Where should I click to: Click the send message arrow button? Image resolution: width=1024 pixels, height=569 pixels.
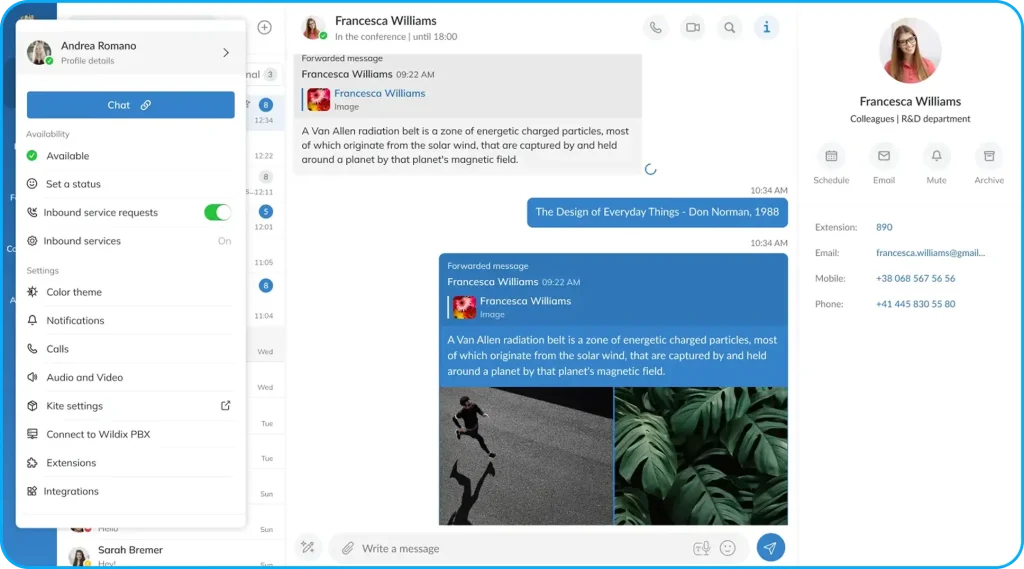[770, 547]
